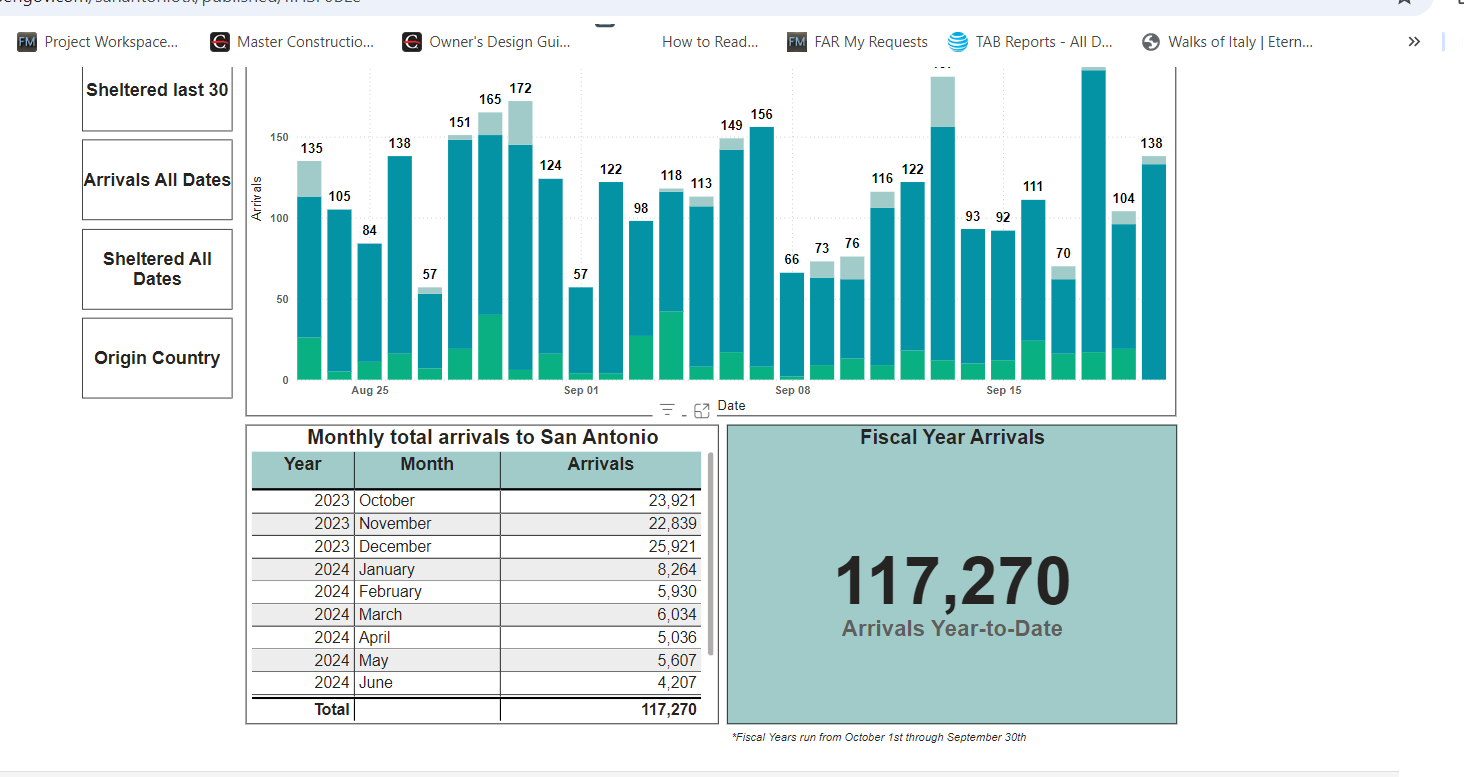Image resolution: width=1464 pixels, height=777 pixels.
Task: Click the Sep 01 date axis label
Action: point(581,390)
